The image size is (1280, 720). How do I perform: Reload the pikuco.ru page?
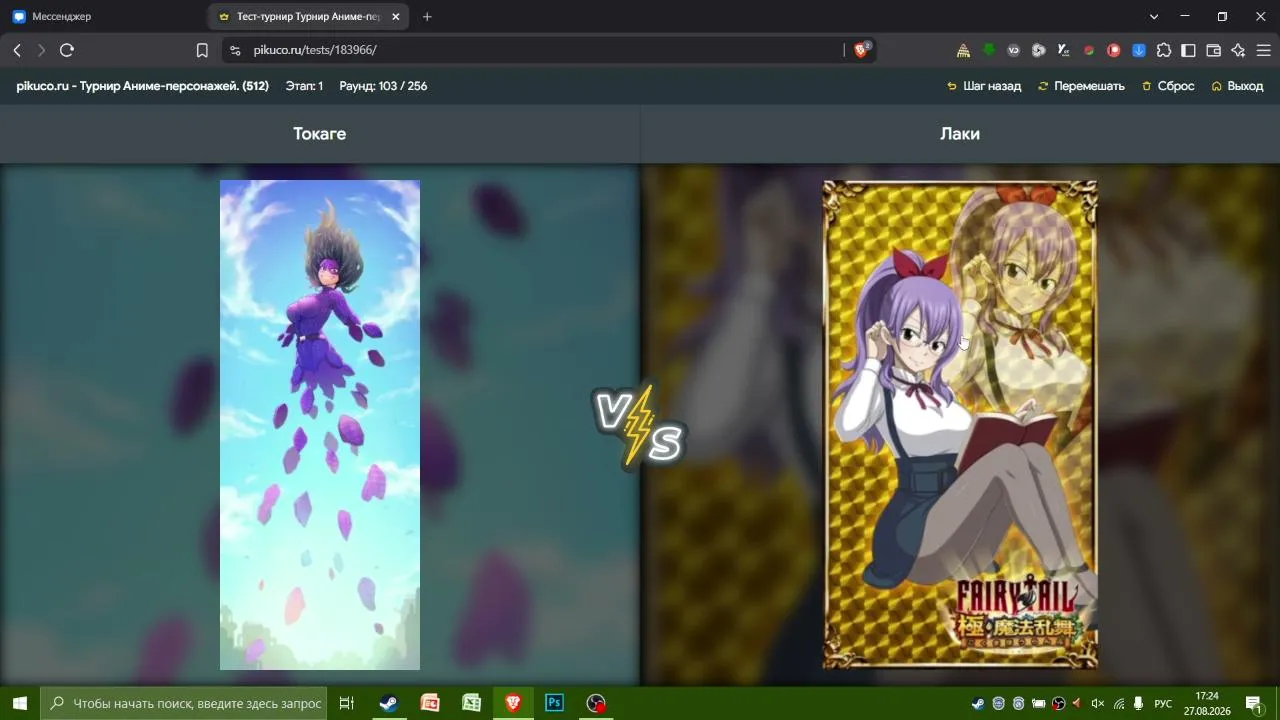tap(67, 50)
